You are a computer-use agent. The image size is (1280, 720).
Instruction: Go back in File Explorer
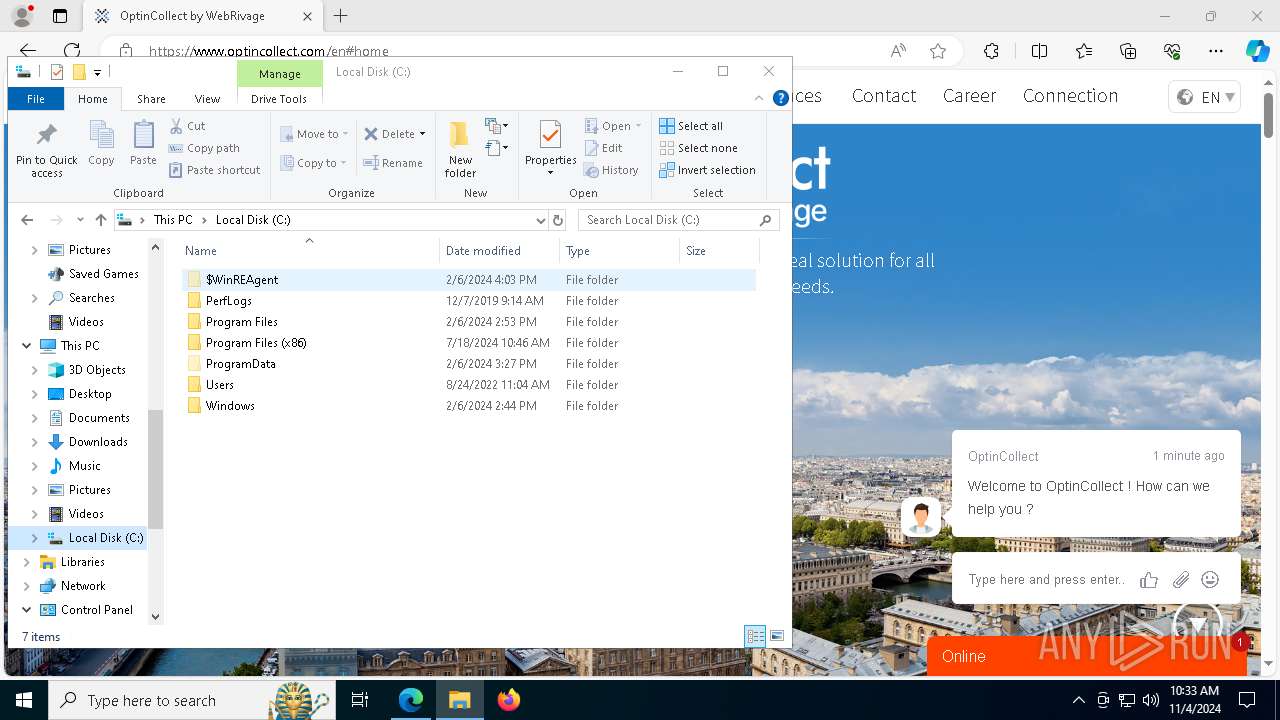pos(27,220)
